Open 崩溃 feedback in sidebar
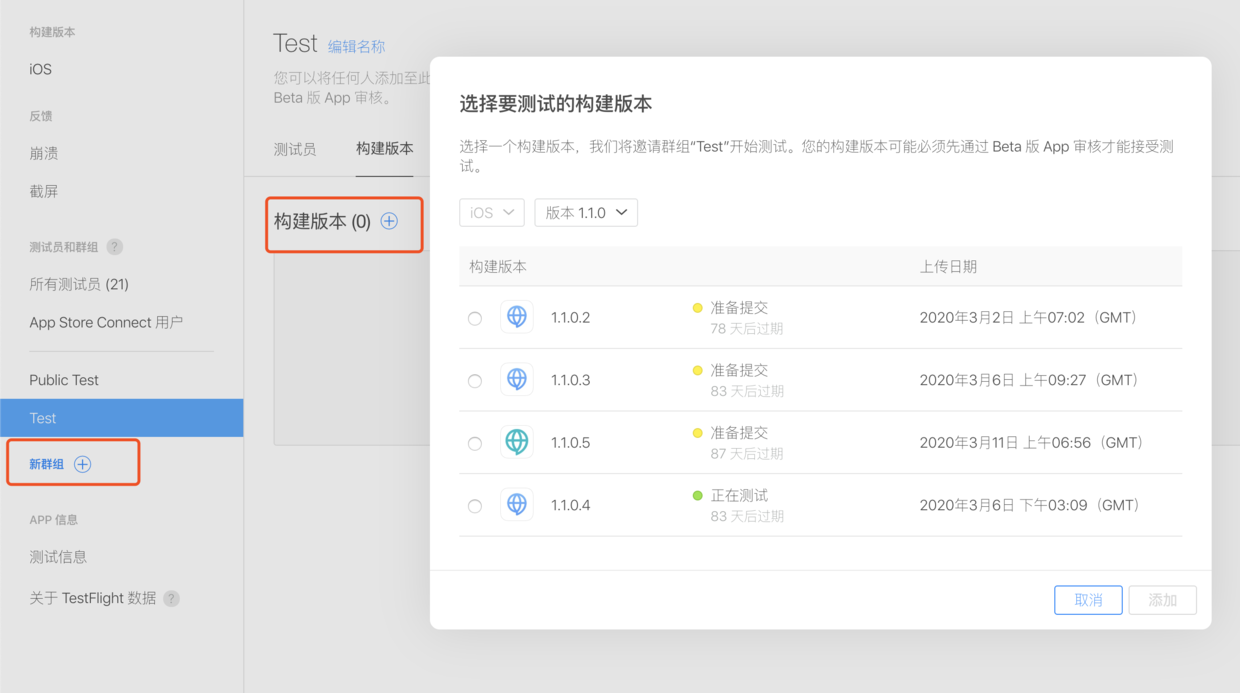This screenshot has width=1240, height=693. (x=44, y=153)
